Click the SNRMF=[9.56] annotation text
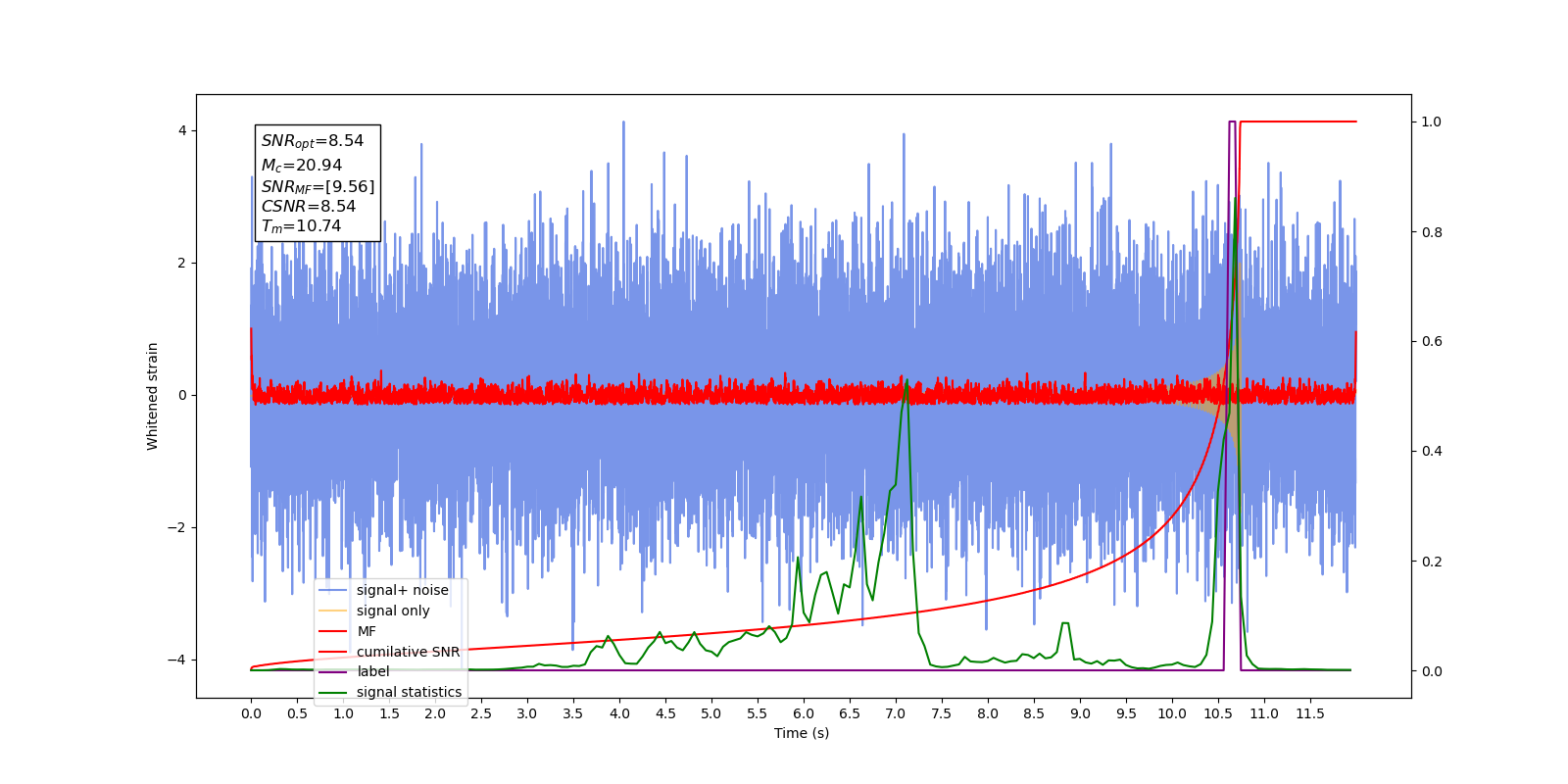Image resolution: width=1568 pixels, height=784 pixels. pos(318,186)
